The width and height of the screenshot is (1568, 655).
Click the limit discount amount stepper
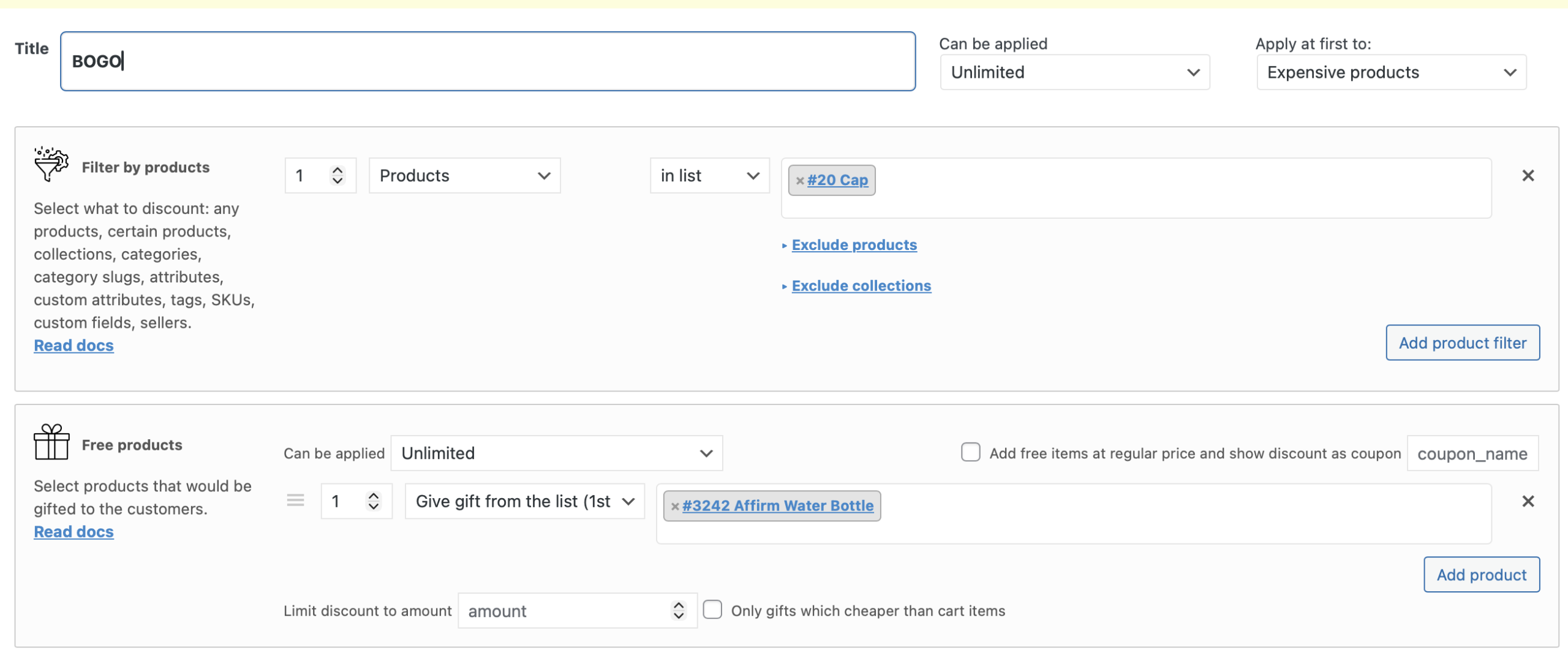[678, 610]
